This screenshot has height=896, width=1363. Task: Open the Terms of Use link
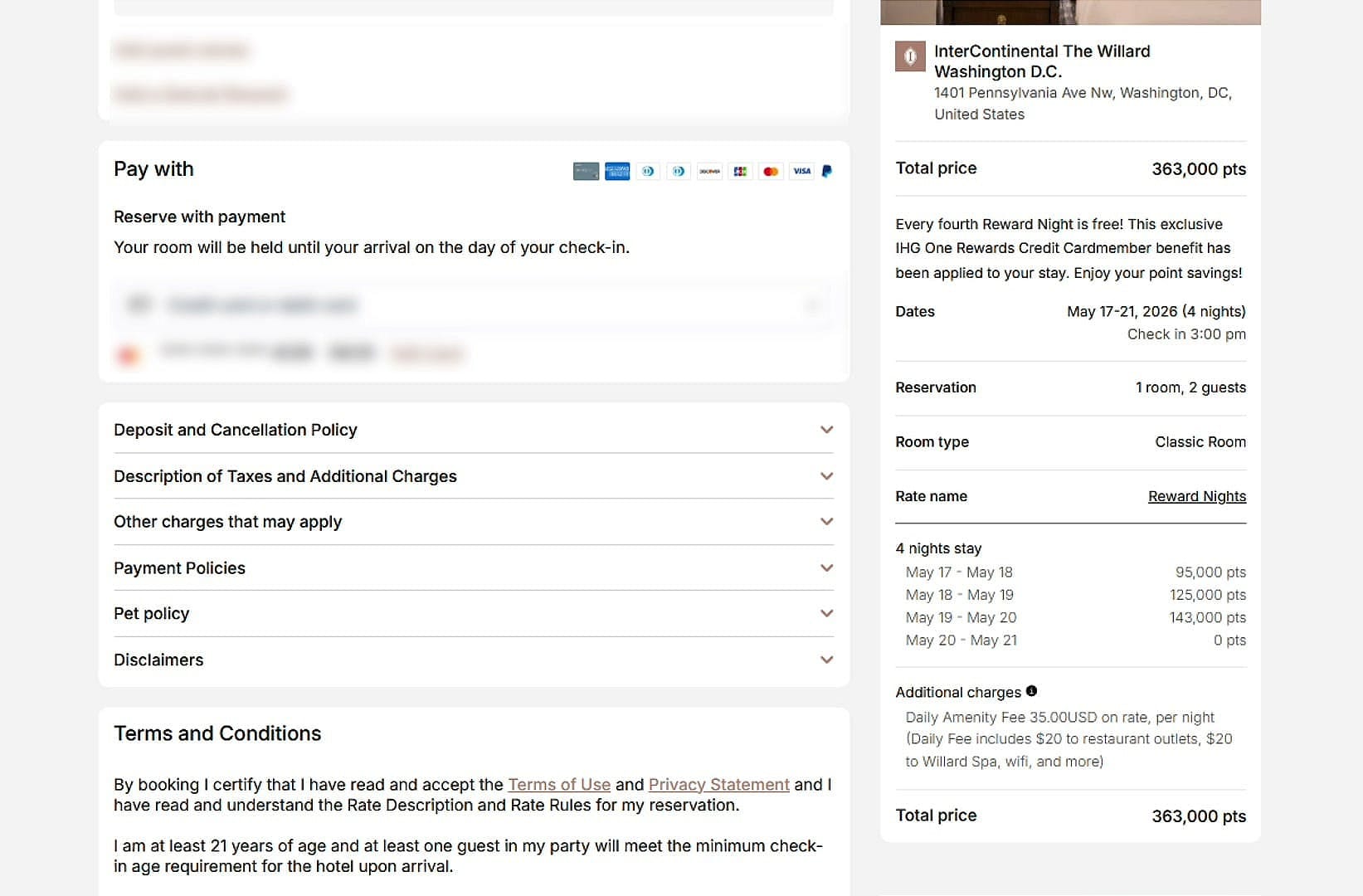click(559, 784)
